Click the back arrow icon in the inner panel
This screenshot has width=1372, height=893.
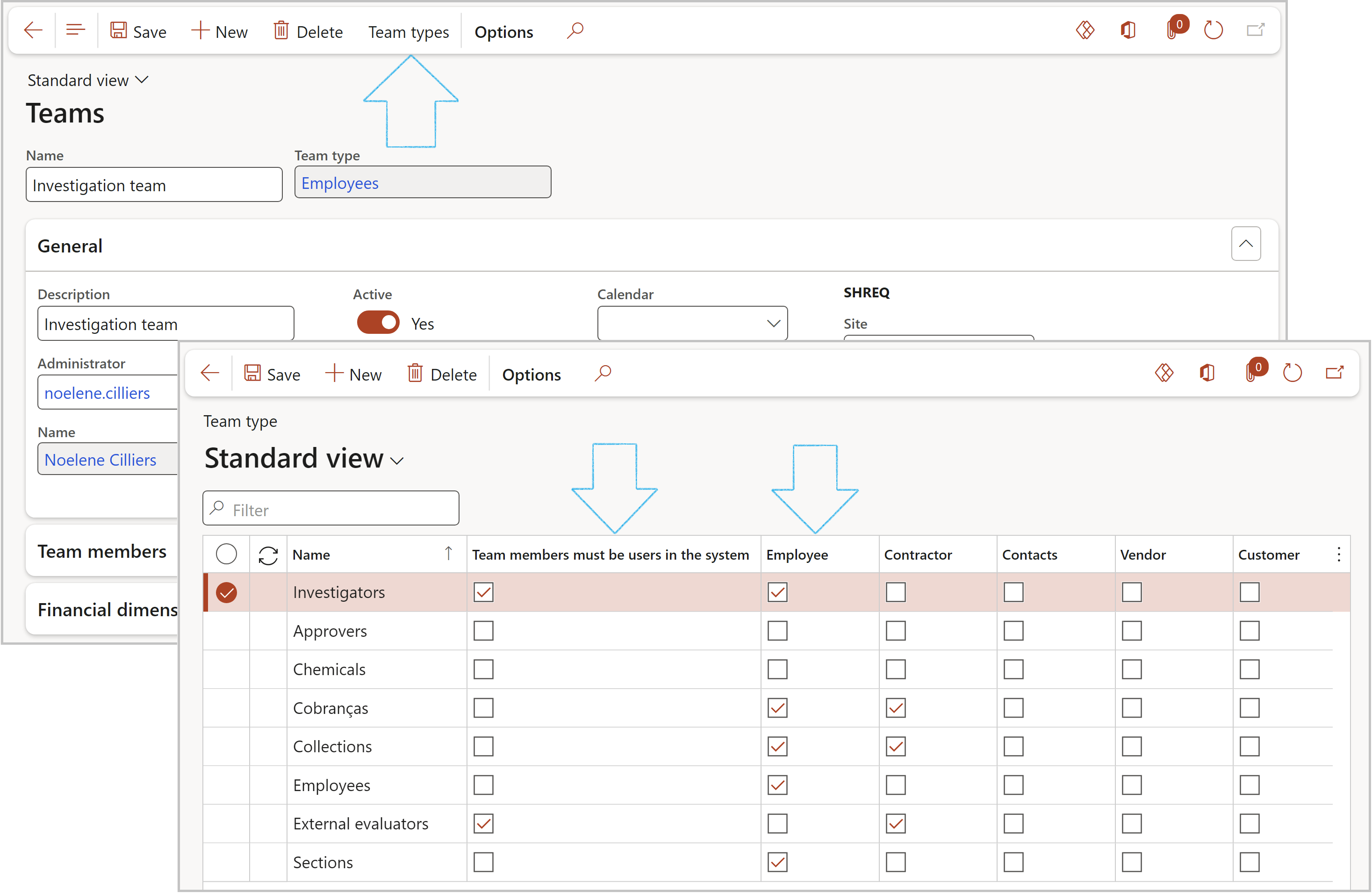[210, 373]
